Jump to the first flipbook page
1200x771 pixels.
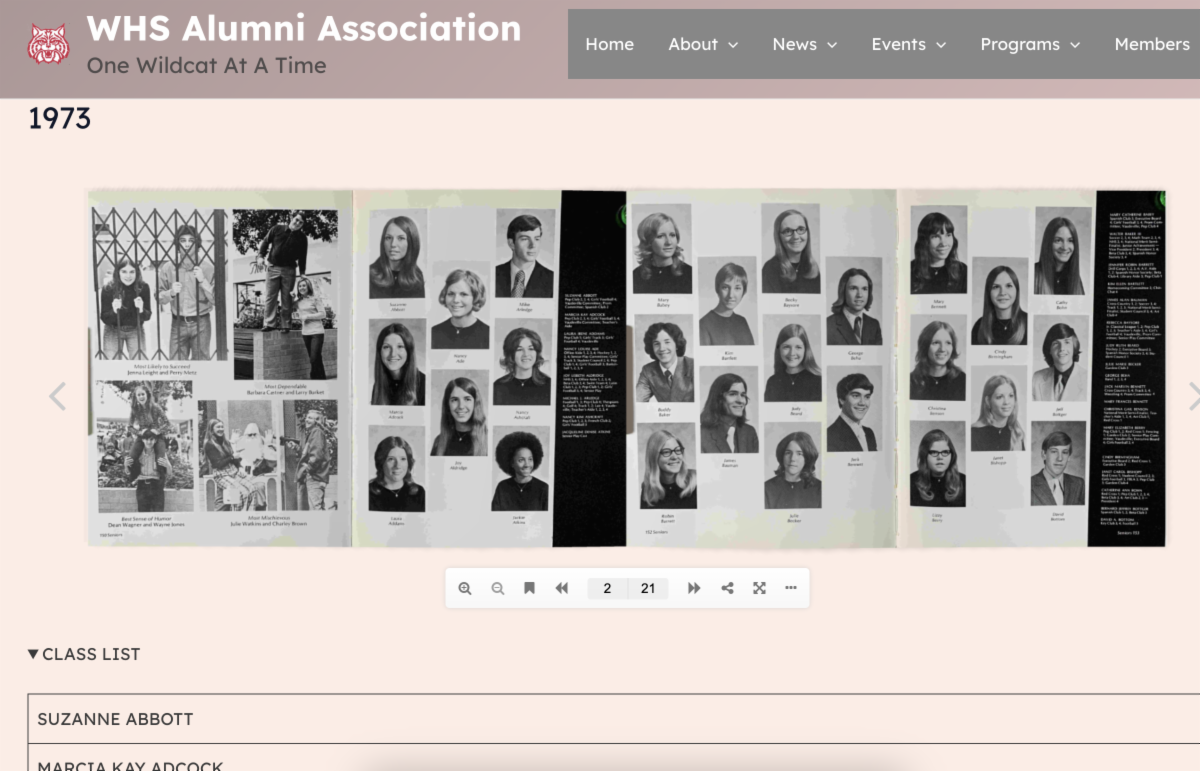(562, 588)
